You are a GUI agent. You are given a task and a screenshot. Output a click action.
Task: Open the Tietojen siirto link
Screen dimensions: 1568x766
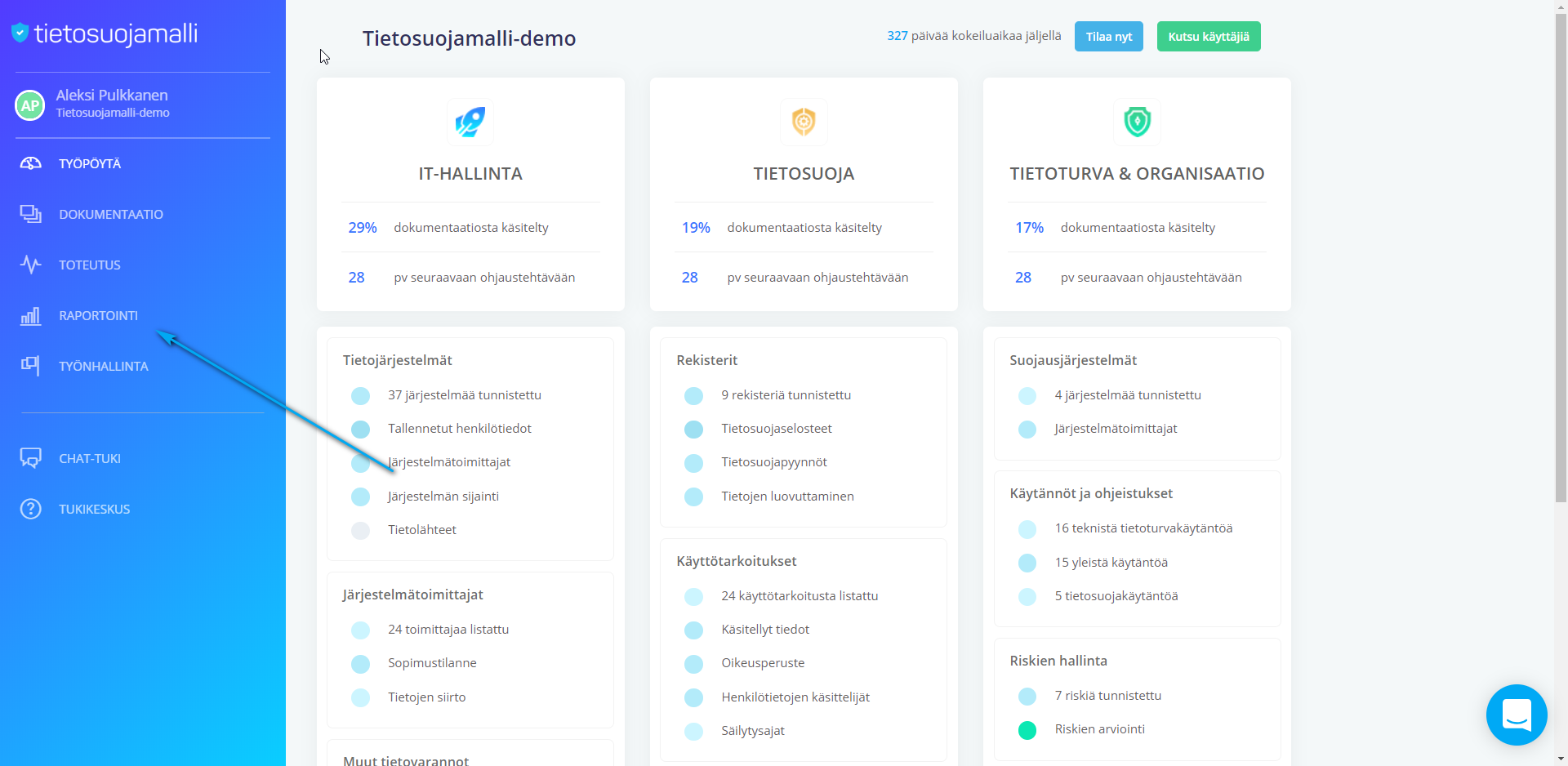point(427,697)
